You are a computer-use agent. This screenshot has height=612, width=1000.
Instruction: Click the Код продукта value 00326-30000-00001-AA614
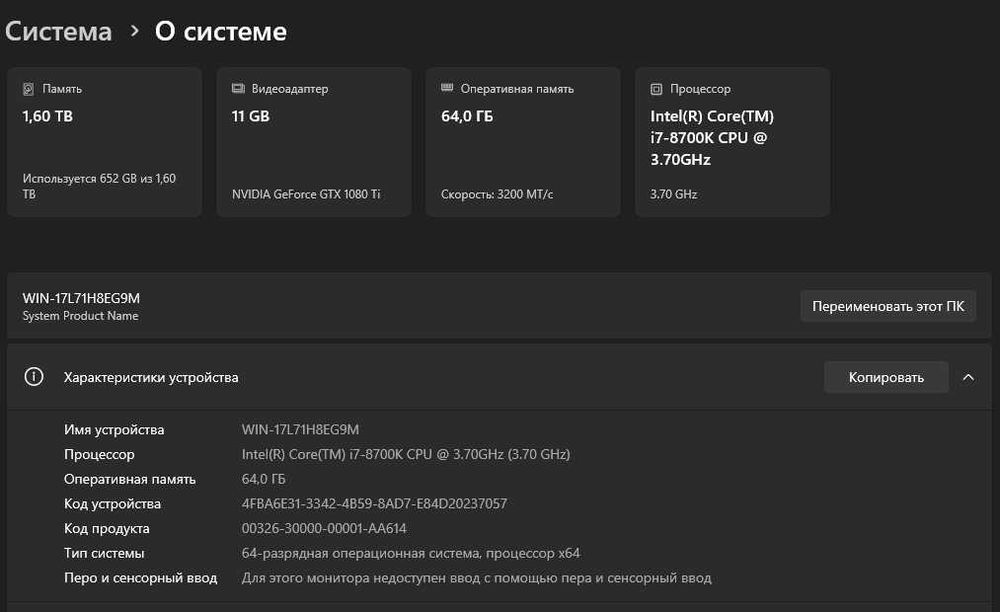pos(324,528)
